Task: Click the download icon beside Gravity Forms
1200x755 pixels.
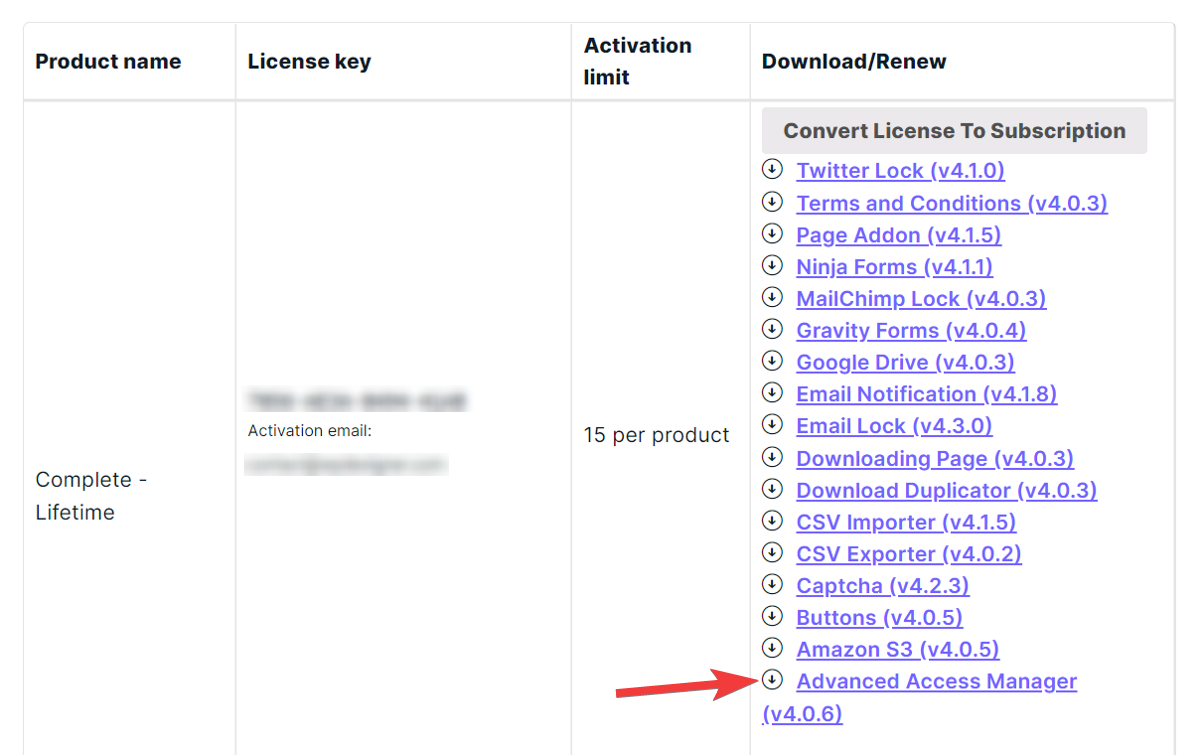Action: point(772,329)
